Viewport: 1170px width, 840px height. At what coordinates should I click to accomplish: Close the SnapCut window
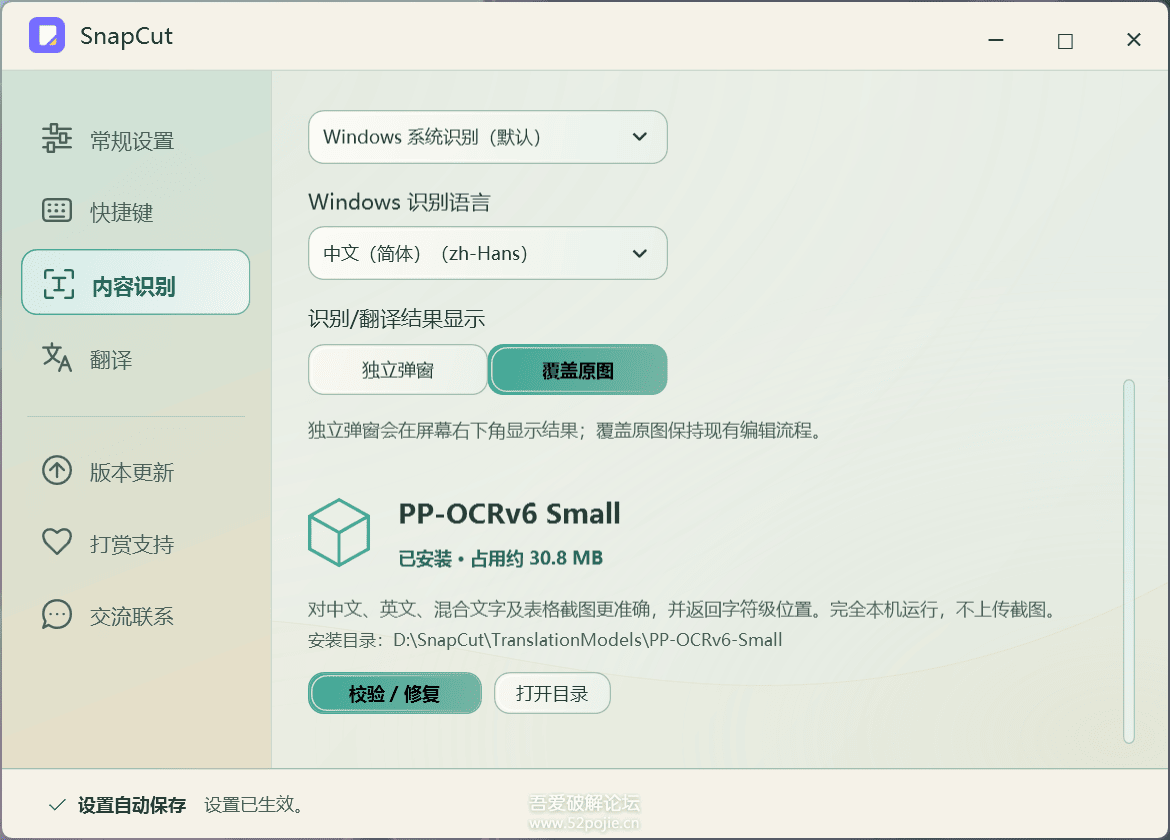(1133, 40)
